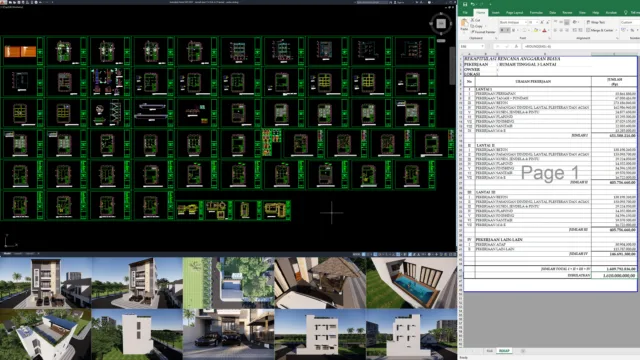640x360 pixels.
Task: Toggle Wrap Text in Alignment group
Action: coord(596,22)
